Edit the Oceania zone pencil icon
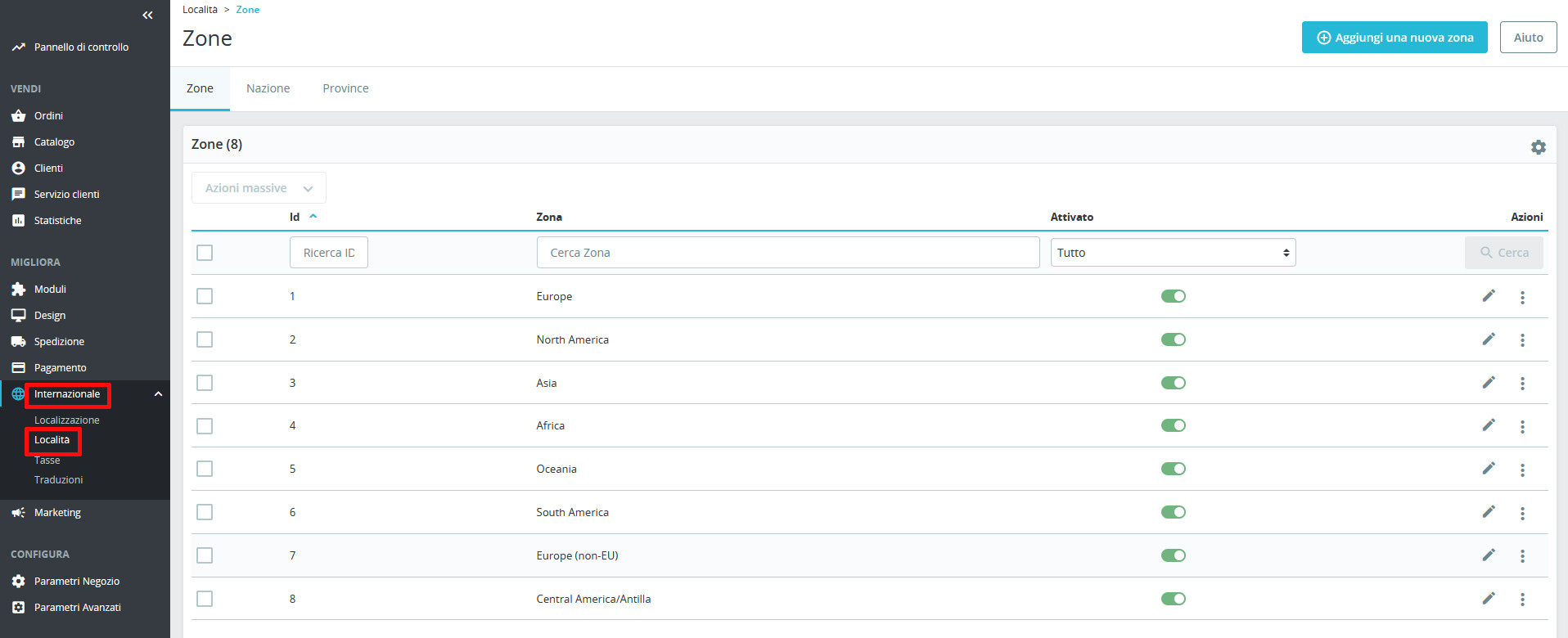Viewport: 1568px width, 638px height. 1489,469
